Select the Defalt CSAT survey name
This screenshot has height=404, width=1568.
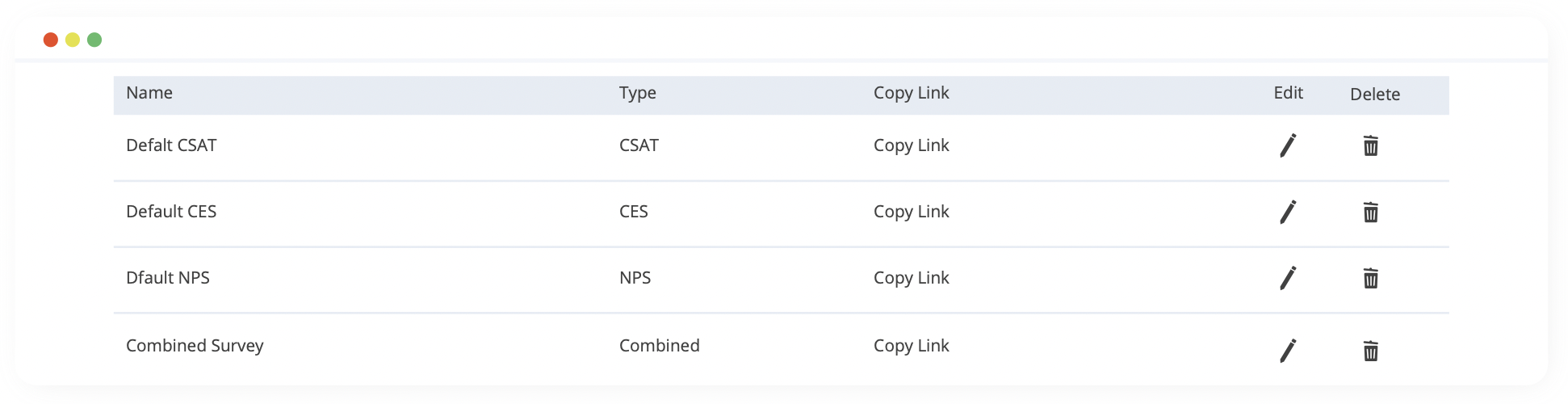[x=171, y=145]
